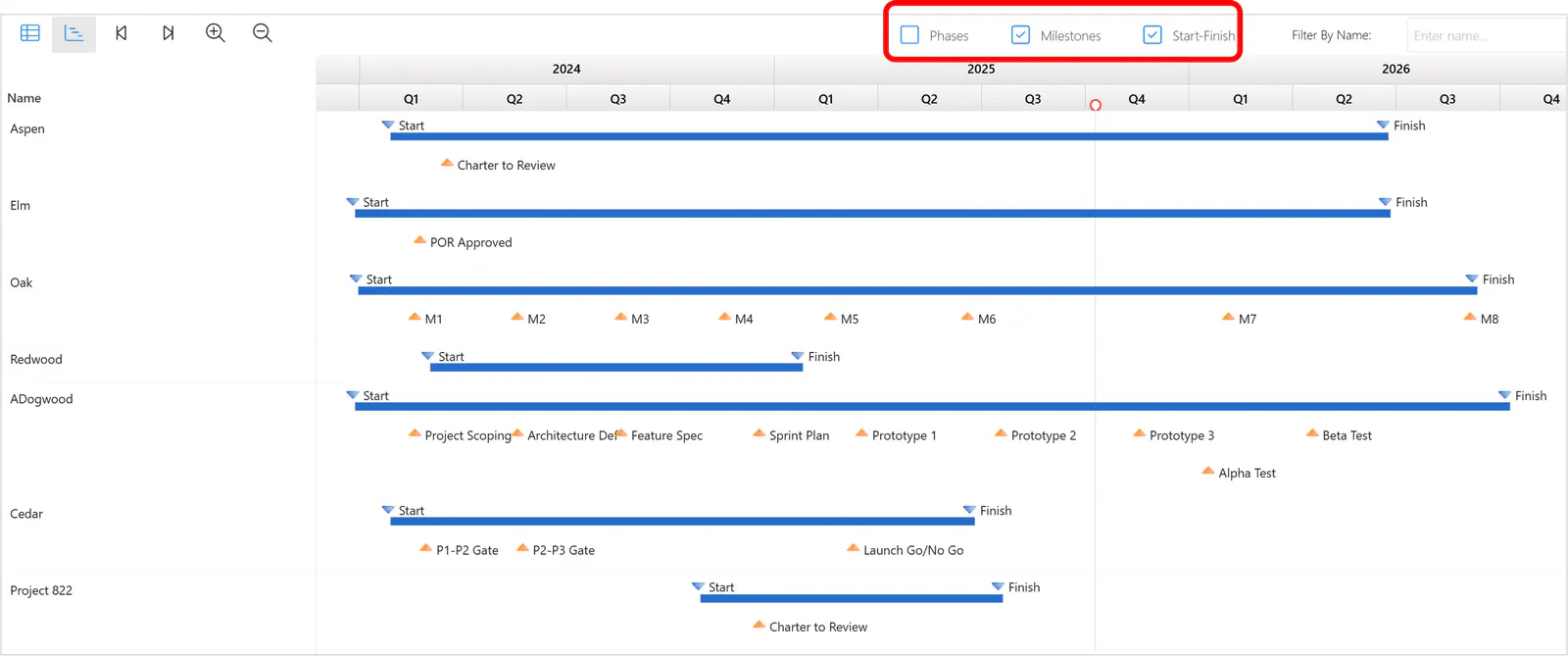Jump to the previous timeline period

122,33
